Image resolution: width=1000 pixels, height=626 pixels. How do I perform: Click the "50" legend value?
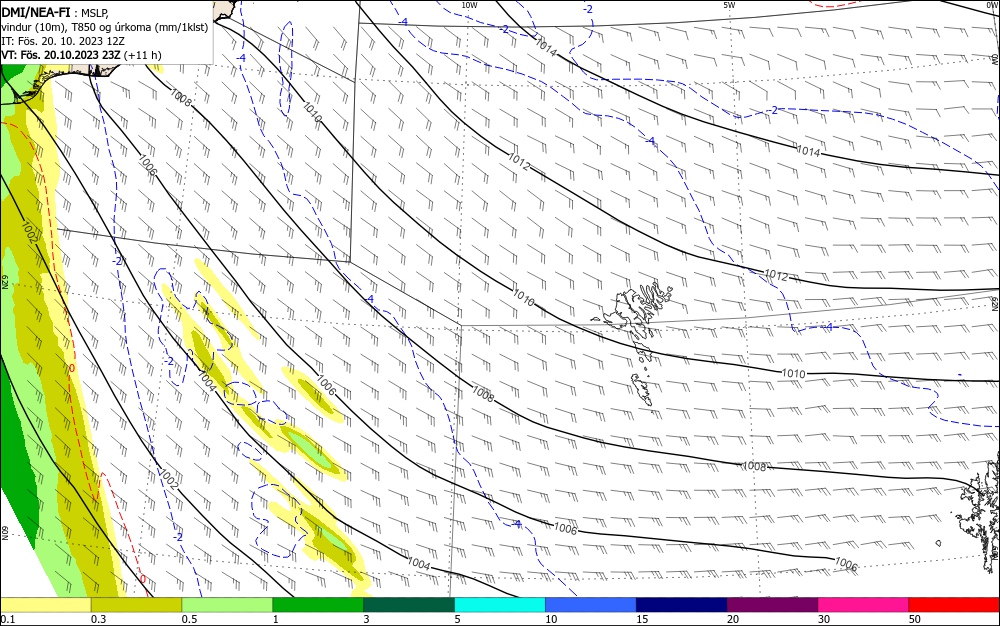click(915, 619)
